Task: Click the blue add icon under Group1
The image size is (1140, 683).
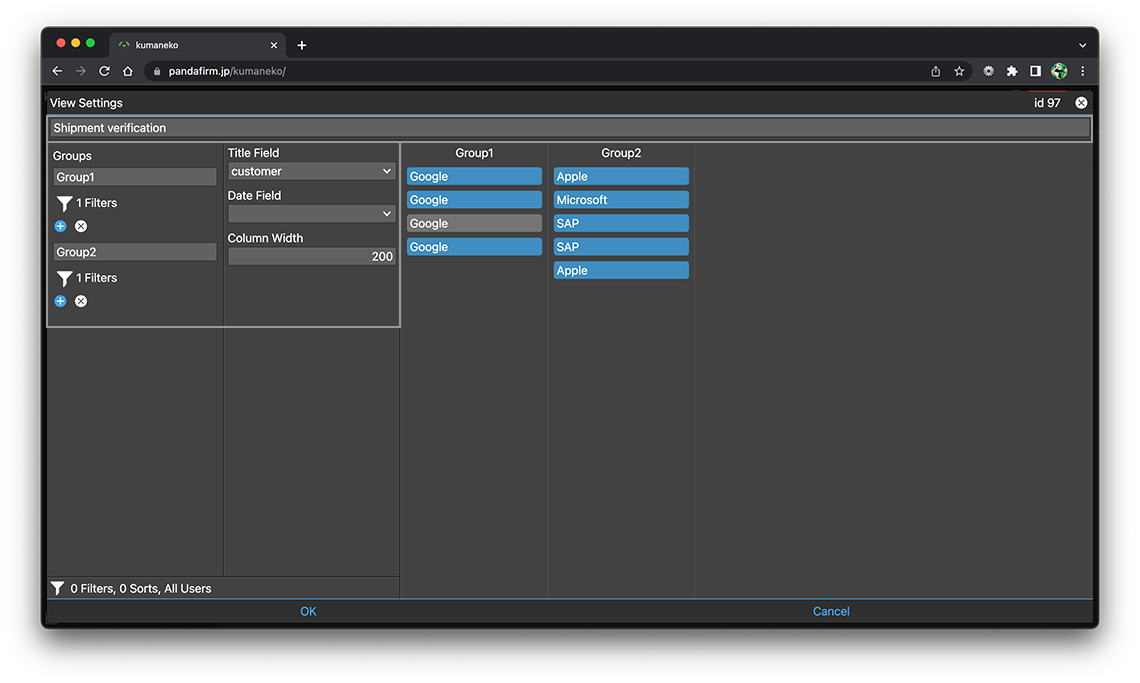Action: pyautogui.click(x=60, y=226)
